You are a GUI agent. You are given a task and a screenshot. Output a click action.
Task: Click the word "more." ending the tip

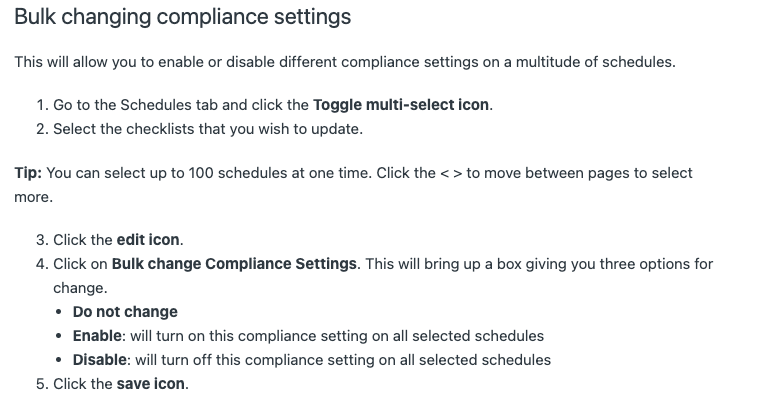(x=33, y=197)
